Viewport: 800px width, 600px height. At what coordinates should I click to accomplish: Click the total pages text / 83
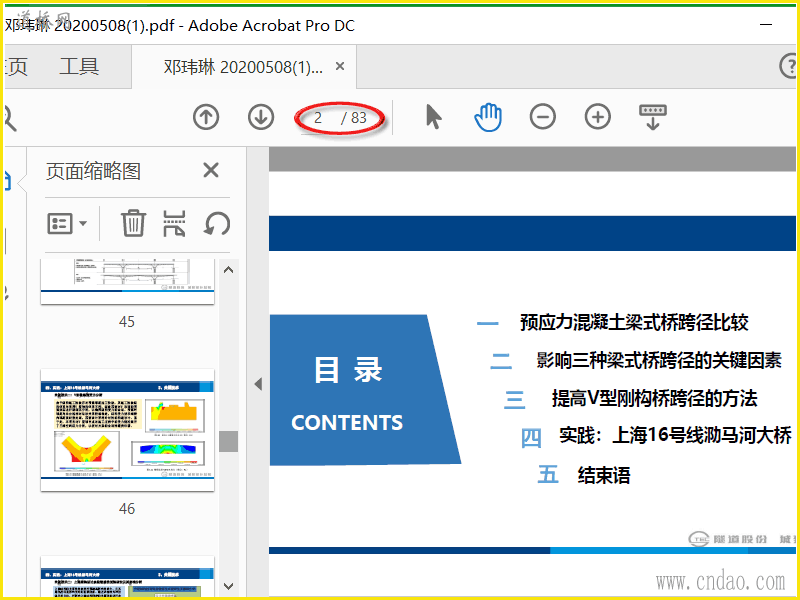[x=354, y=118]
